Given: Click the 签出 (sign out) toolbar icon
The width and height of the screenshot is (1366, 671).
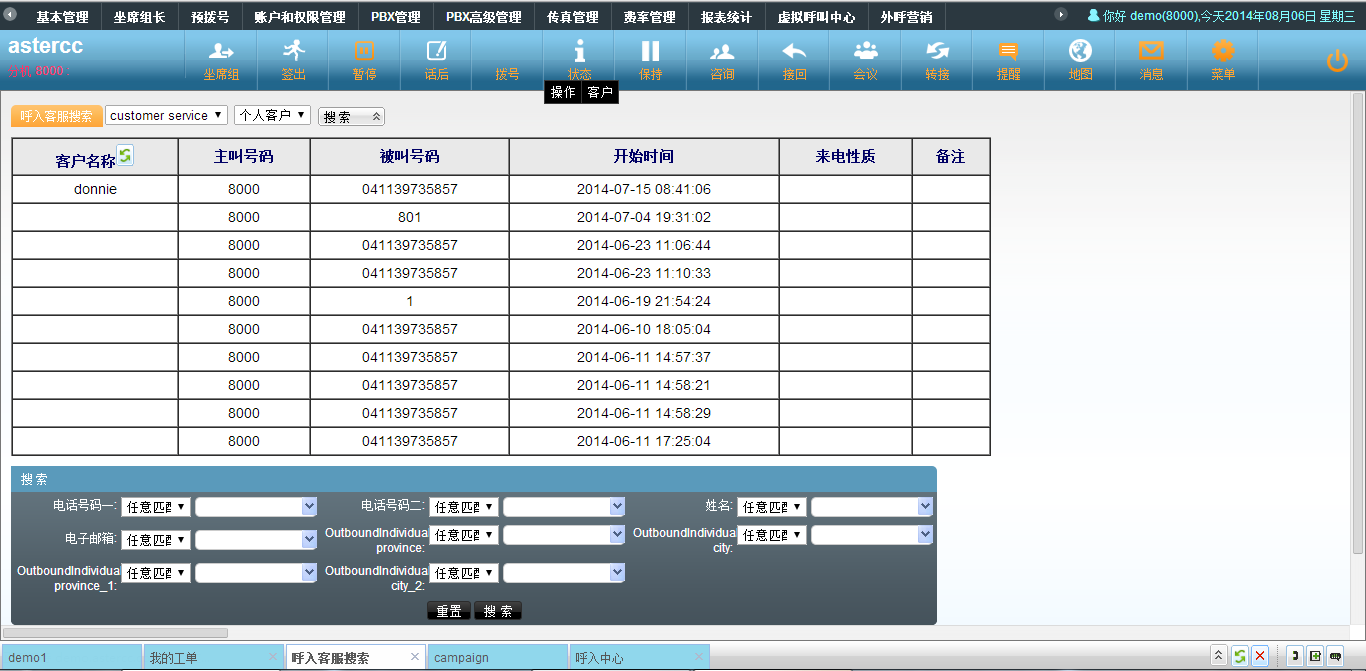Looking at the screenshot, I should pyautogui.click(x=293, y=59).
